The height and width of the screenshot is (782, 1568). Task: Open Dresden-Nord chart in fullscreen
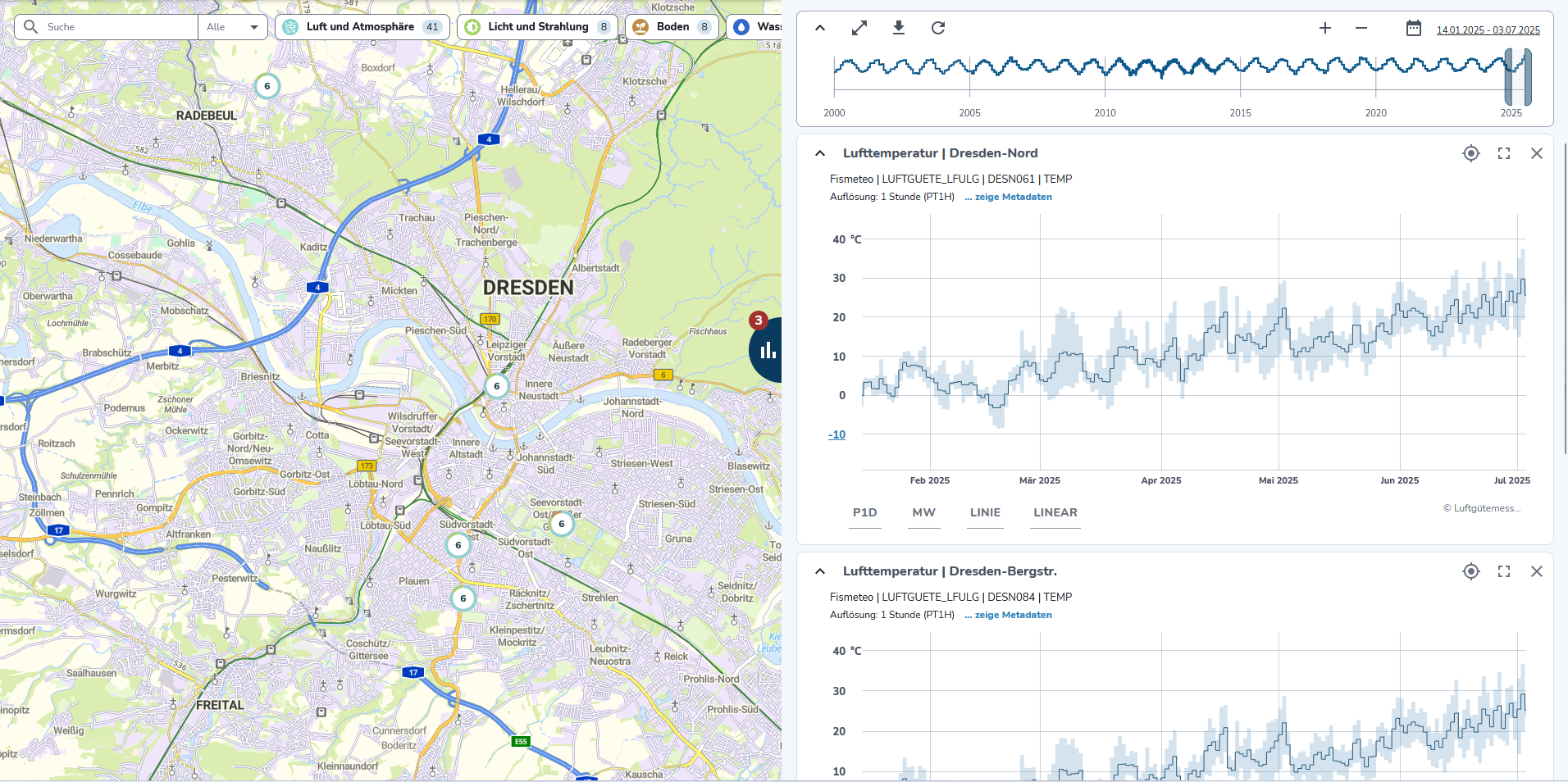[1504, 153]
